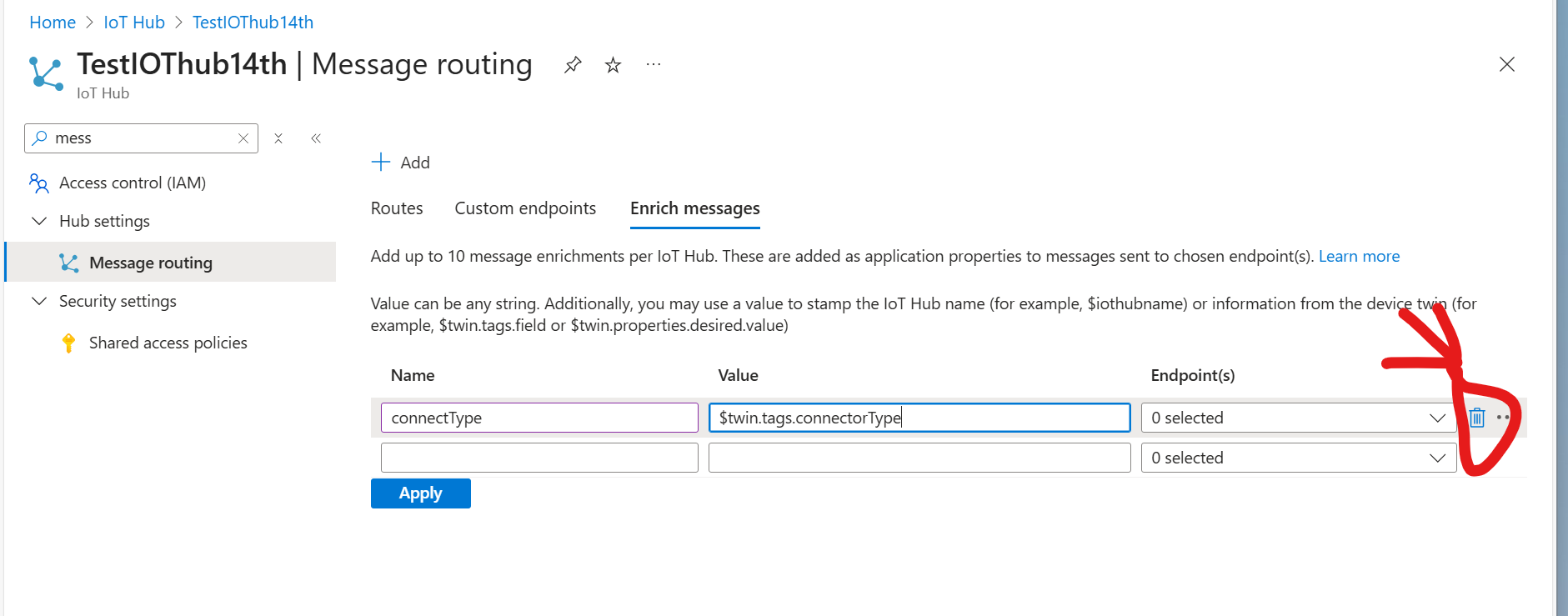The width and height of the screenshot is (1568, 616).
Task: Open Endpoint(s) dropdown for connectType row
Action: click(x=1299, y=418)
